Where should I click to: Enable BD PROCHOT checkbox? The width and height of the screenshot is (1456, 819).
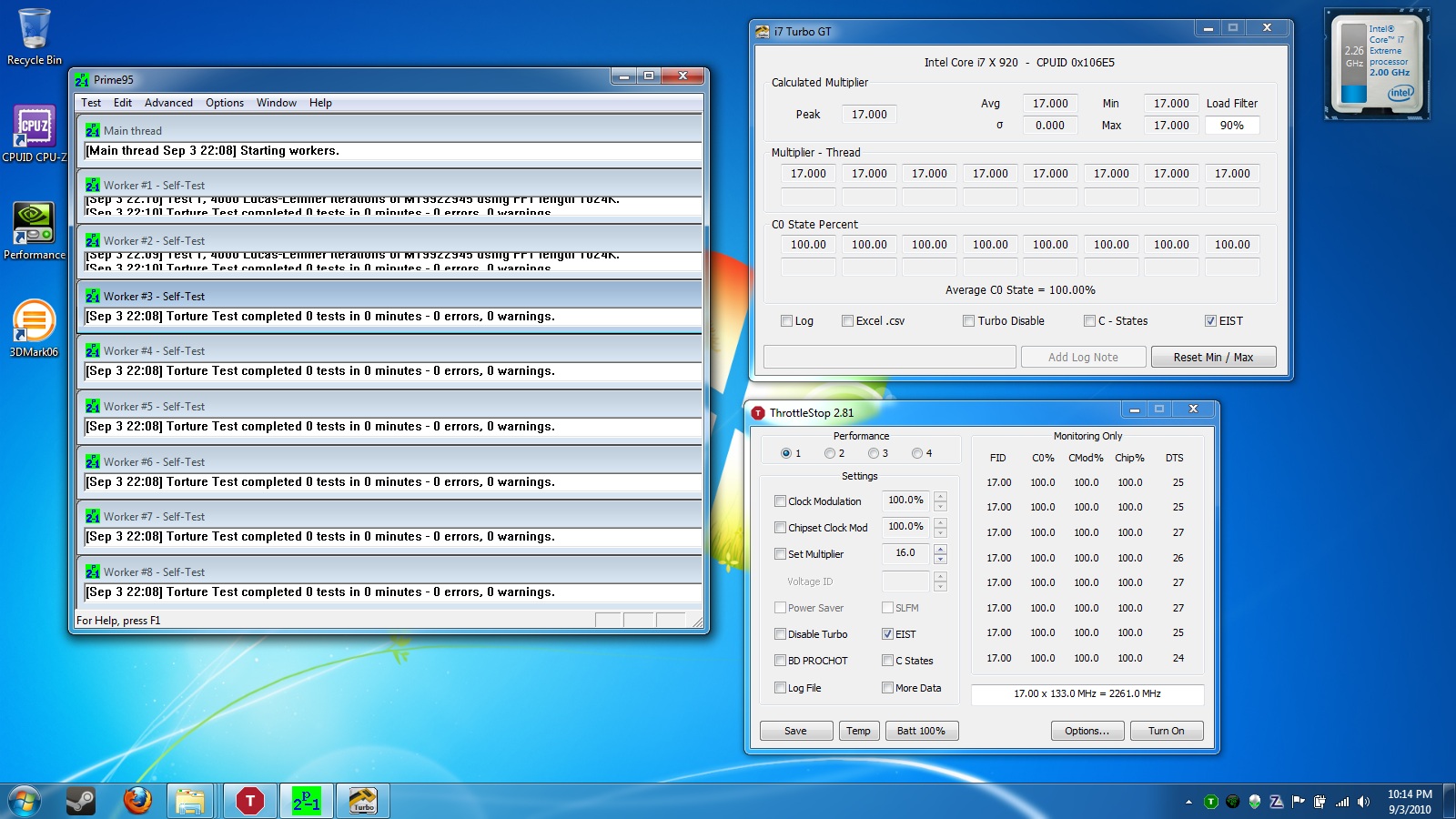point(780,660)
